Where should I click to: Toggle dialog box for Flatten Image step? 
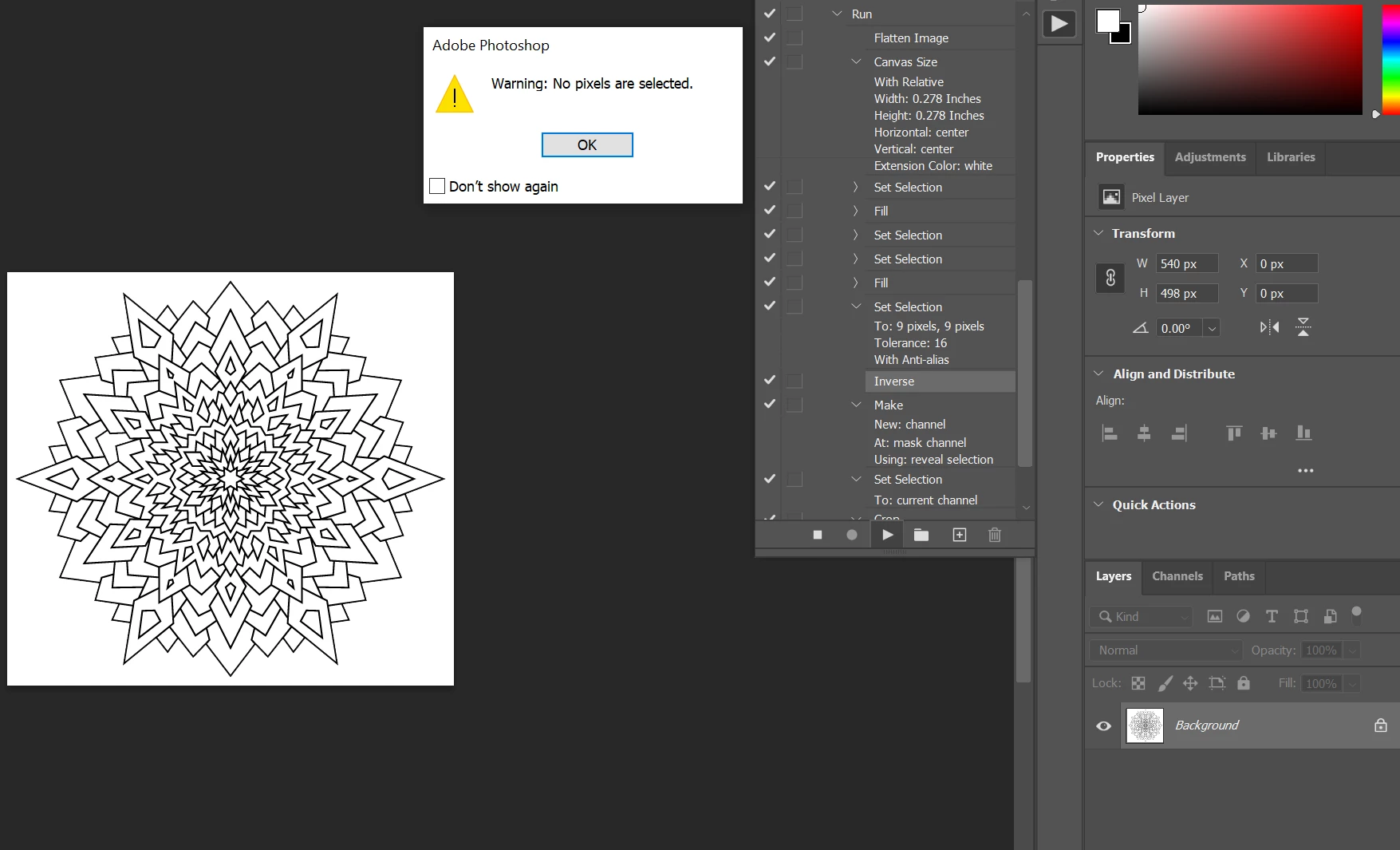795,38
